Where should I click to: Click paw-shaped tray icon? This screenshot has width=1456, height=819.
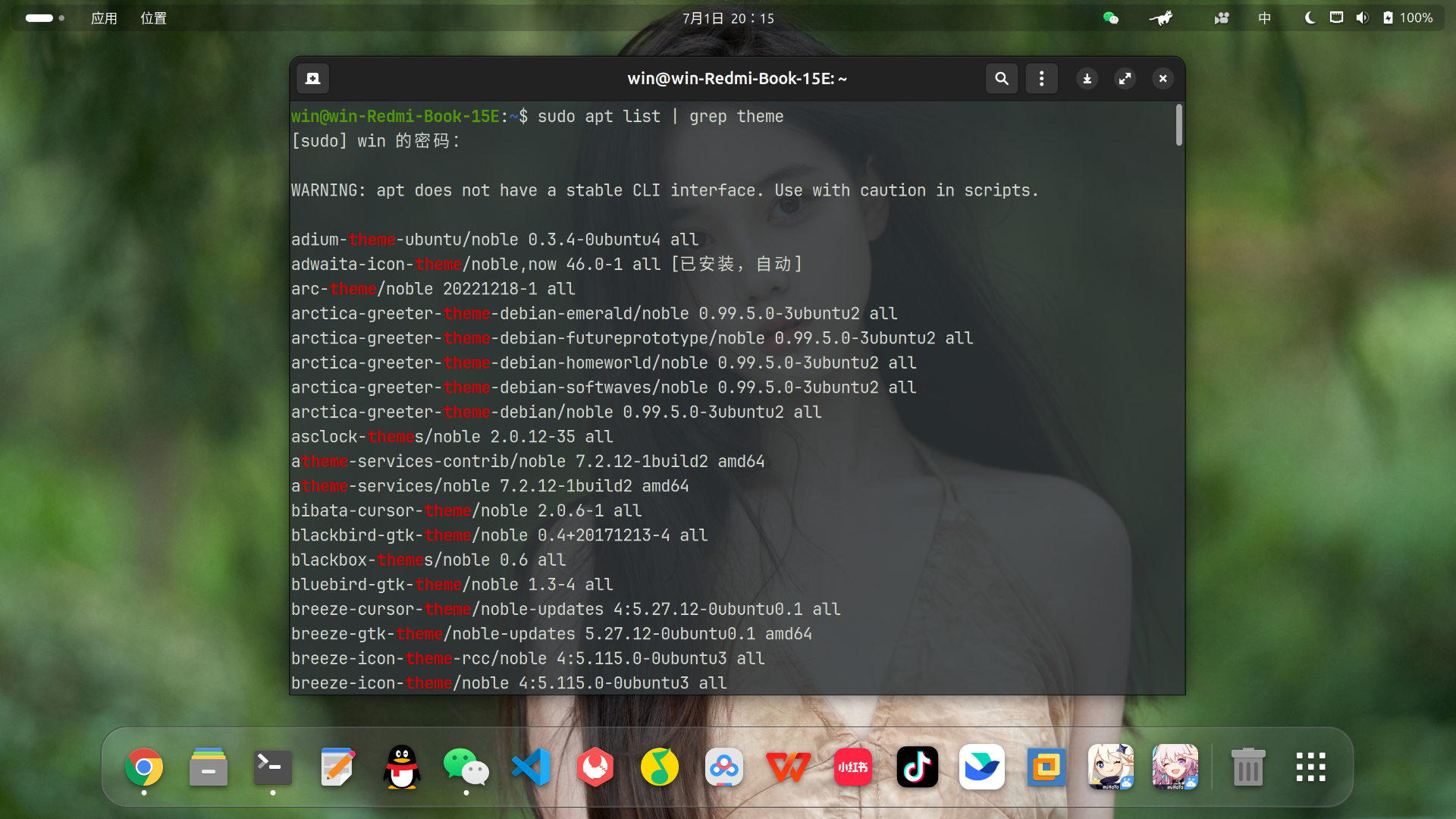click(x=1222, y=18)
